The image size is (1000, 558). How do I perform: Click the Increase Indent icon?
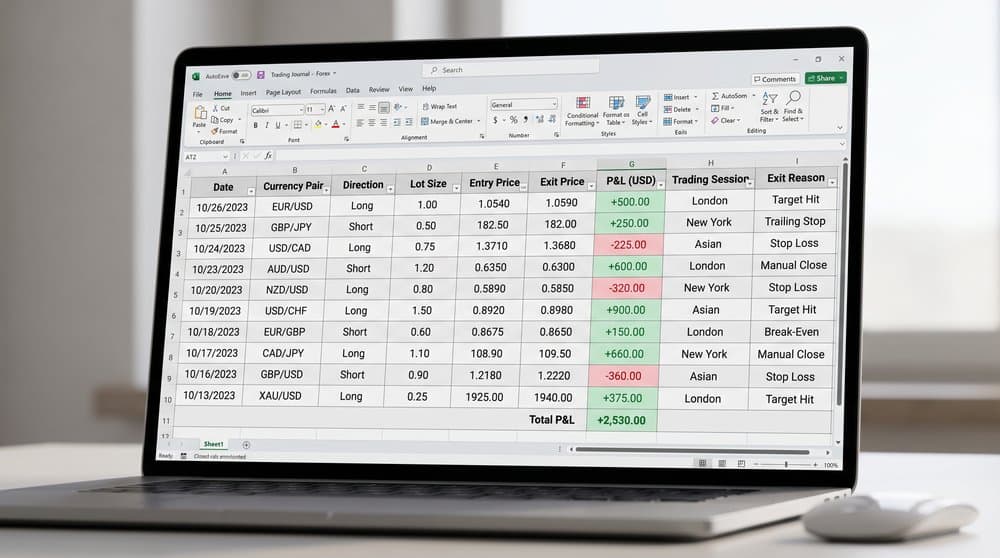408,122
